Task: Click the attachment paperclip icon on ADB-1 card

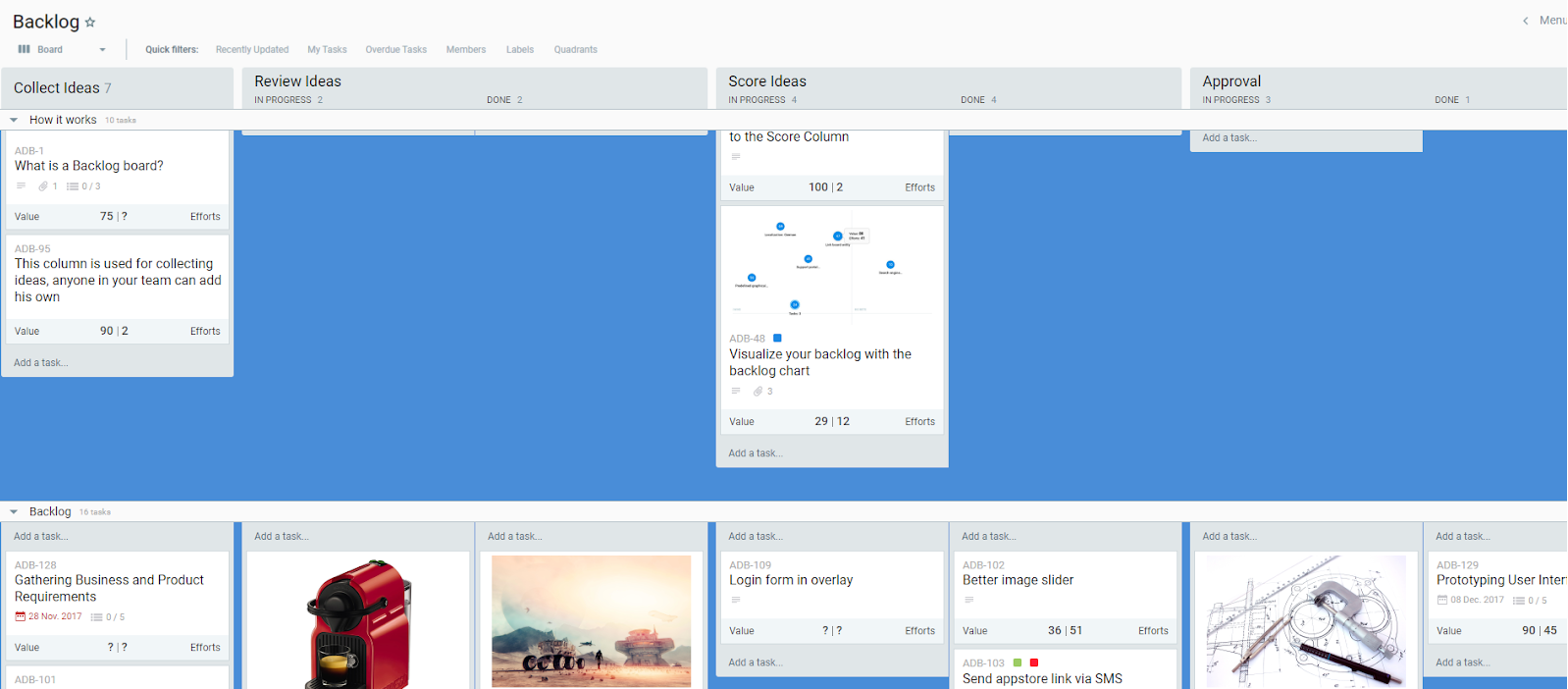Action: tap(43, 186)
